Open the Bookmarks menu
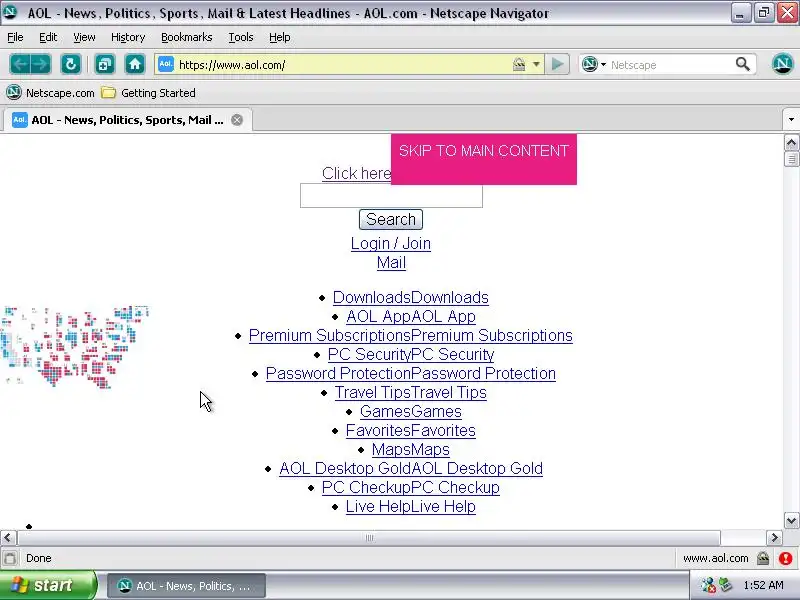This screenshot has width=800, height=600. (x=187, y=37)
